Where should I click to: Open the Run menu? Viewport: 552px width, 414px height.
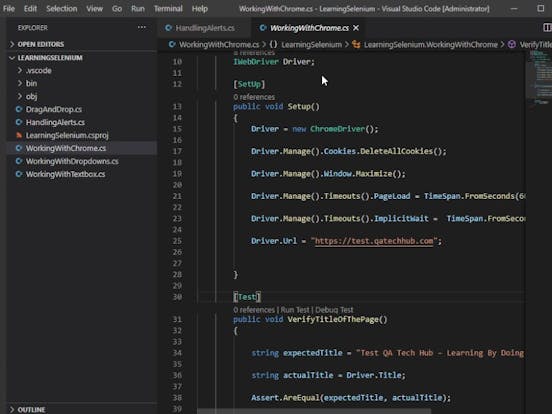[138, 8]
